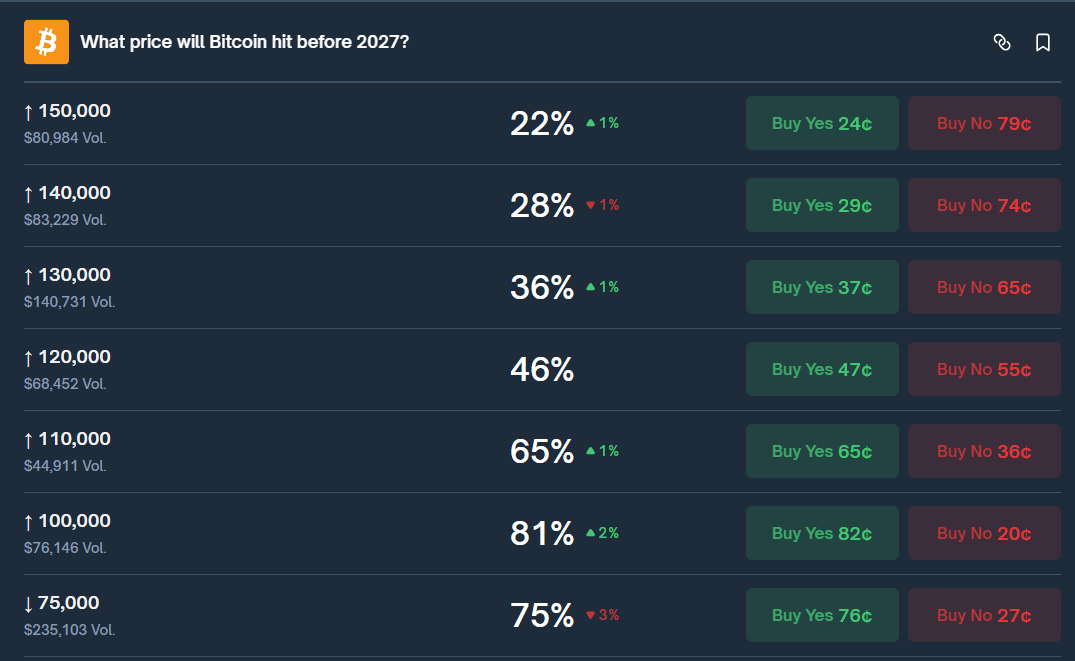Screen dimensions: 1075x661
Task: Click the down-arrow glyph before 75,000
Action: point(29,603)
